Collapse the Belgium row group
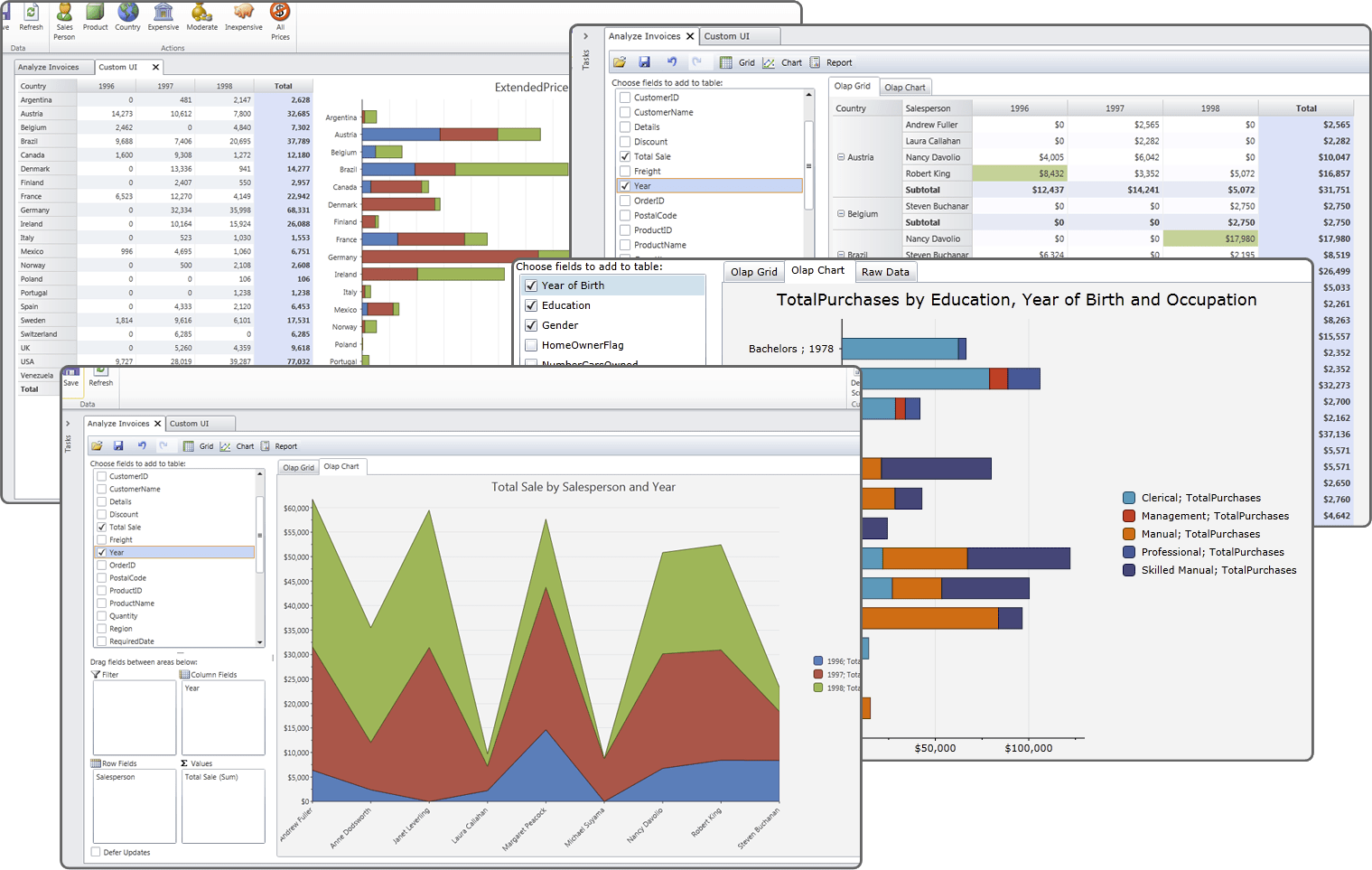1372x870 pixels. click(841, 214)
